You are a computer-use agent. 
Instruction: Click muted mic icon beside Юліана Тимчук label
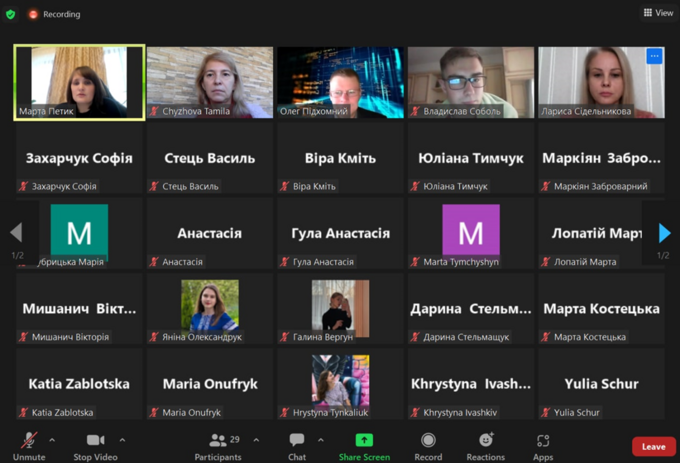coord(415,186)
